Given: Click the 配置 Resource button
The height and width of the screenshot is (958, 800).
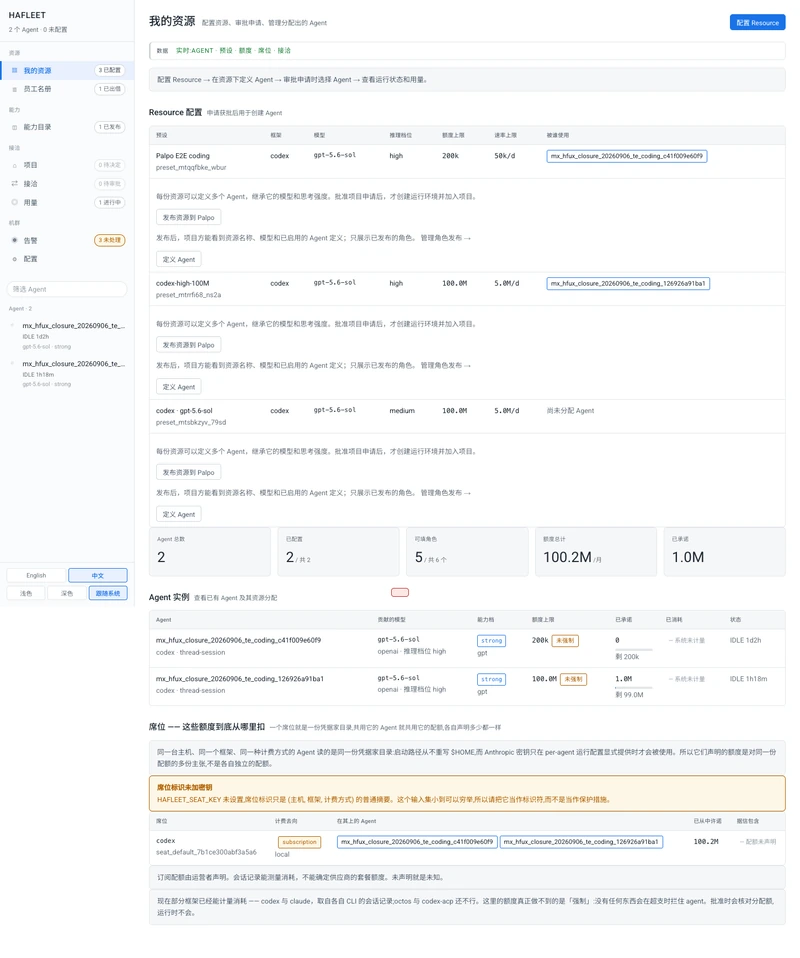Looking at the screenshot, I should pyautogui.click(x=757, y=23).
